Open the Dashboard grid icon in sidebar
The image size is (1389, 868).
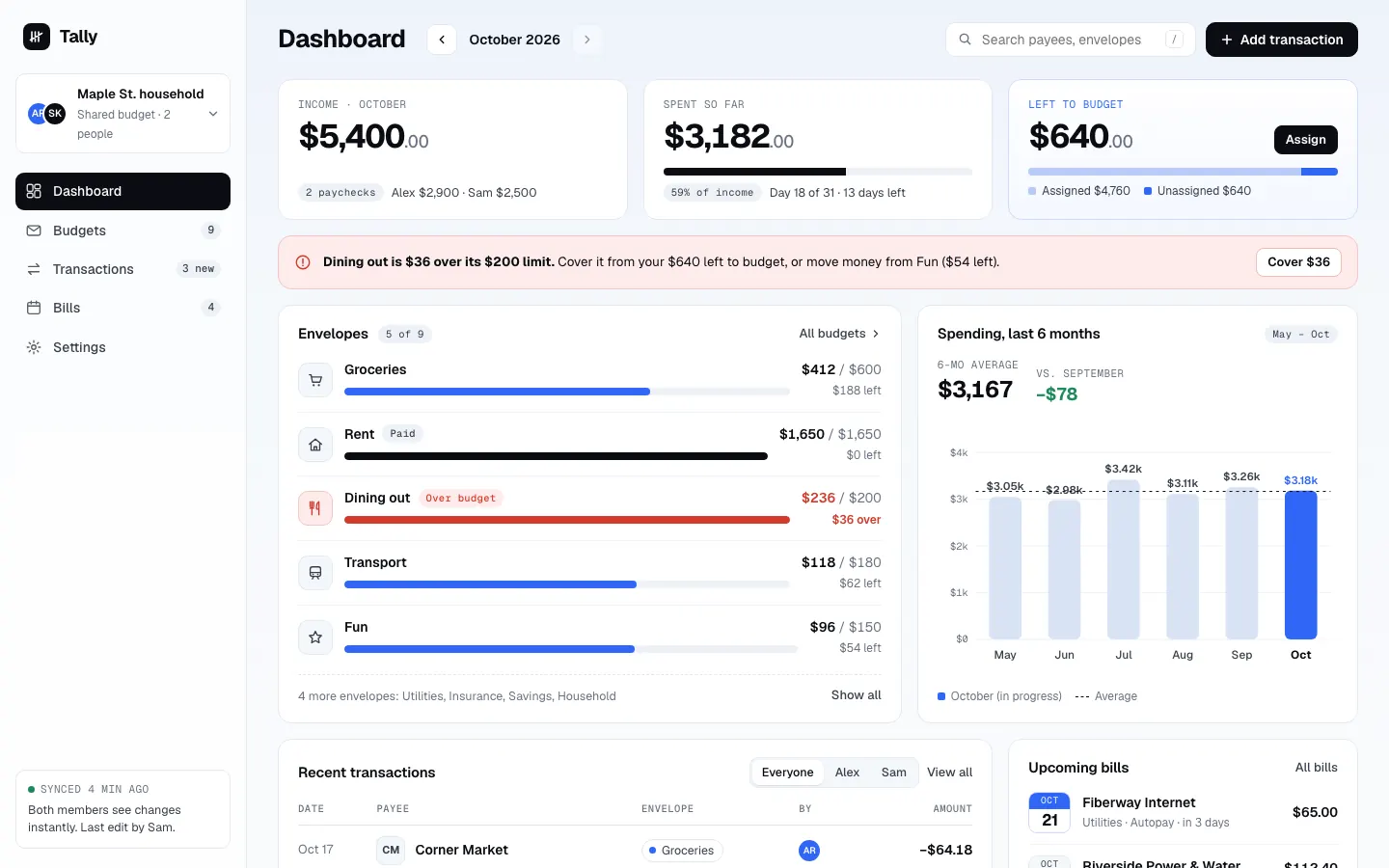34,191
